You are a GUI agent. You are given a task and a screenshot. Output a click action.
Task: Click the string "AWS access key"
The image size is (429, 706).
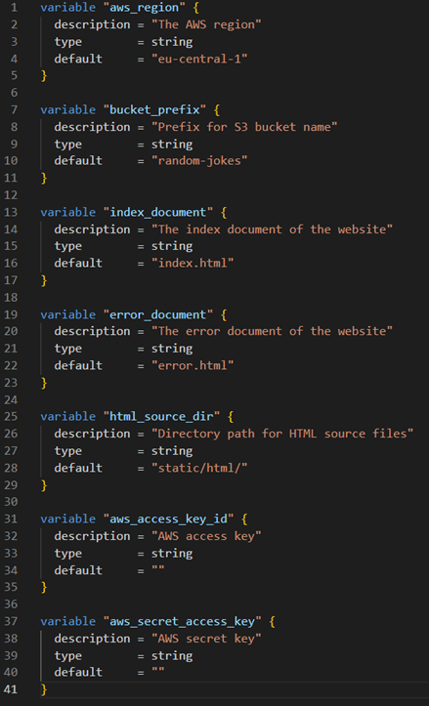tap(206, 536)
